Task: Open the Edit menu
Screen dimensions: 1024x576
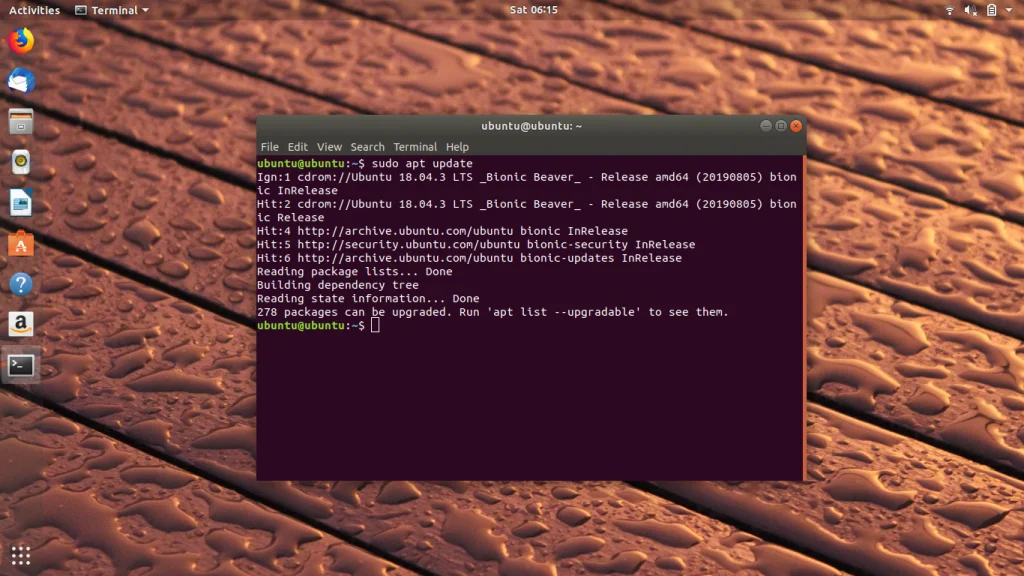Action: 297,147
